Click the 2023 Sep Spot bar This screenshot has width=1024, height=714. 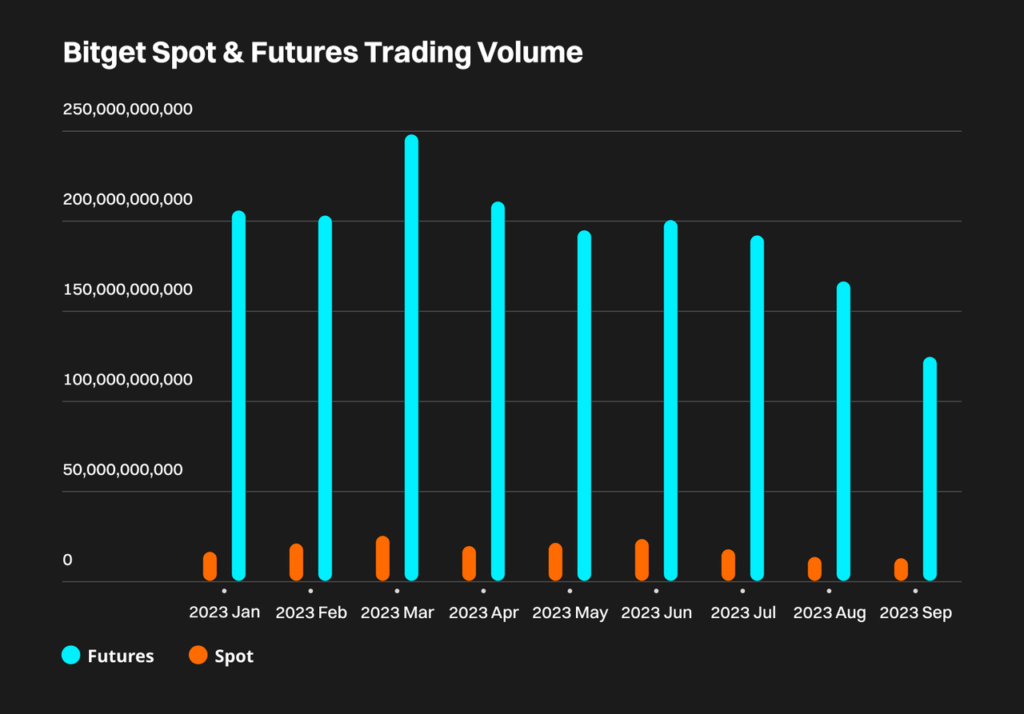pyautogui.click(x=901, y=569)
